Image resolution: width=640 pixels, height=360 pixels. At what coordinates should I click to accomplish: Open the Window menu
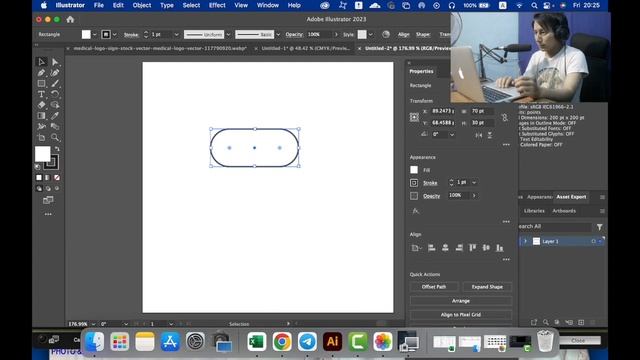(x=268, y=5)
